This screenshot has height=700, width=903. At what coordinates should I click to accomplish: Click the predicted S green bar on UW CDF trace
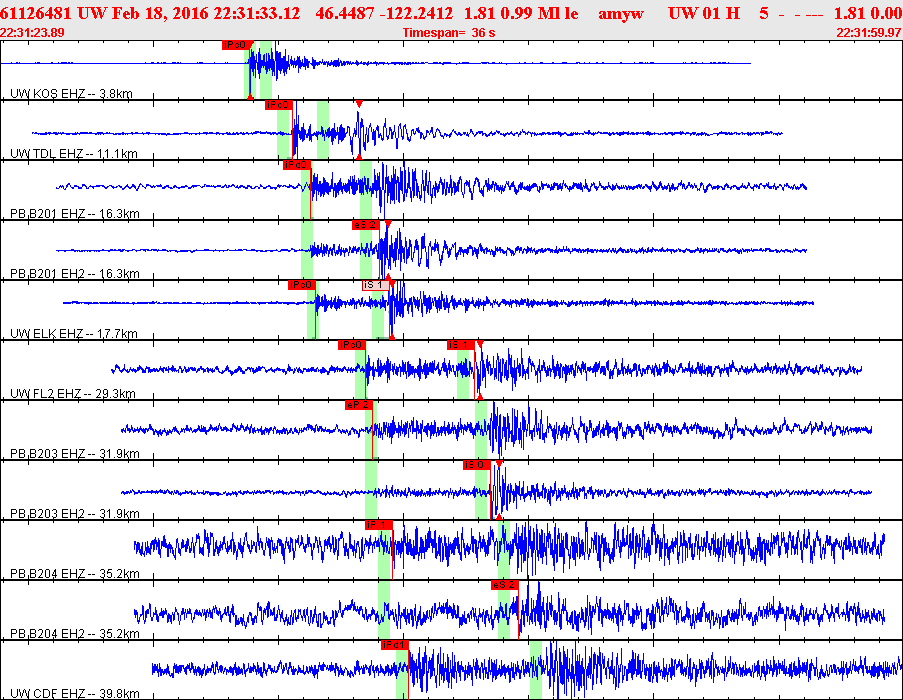click(x=536, y=670)
